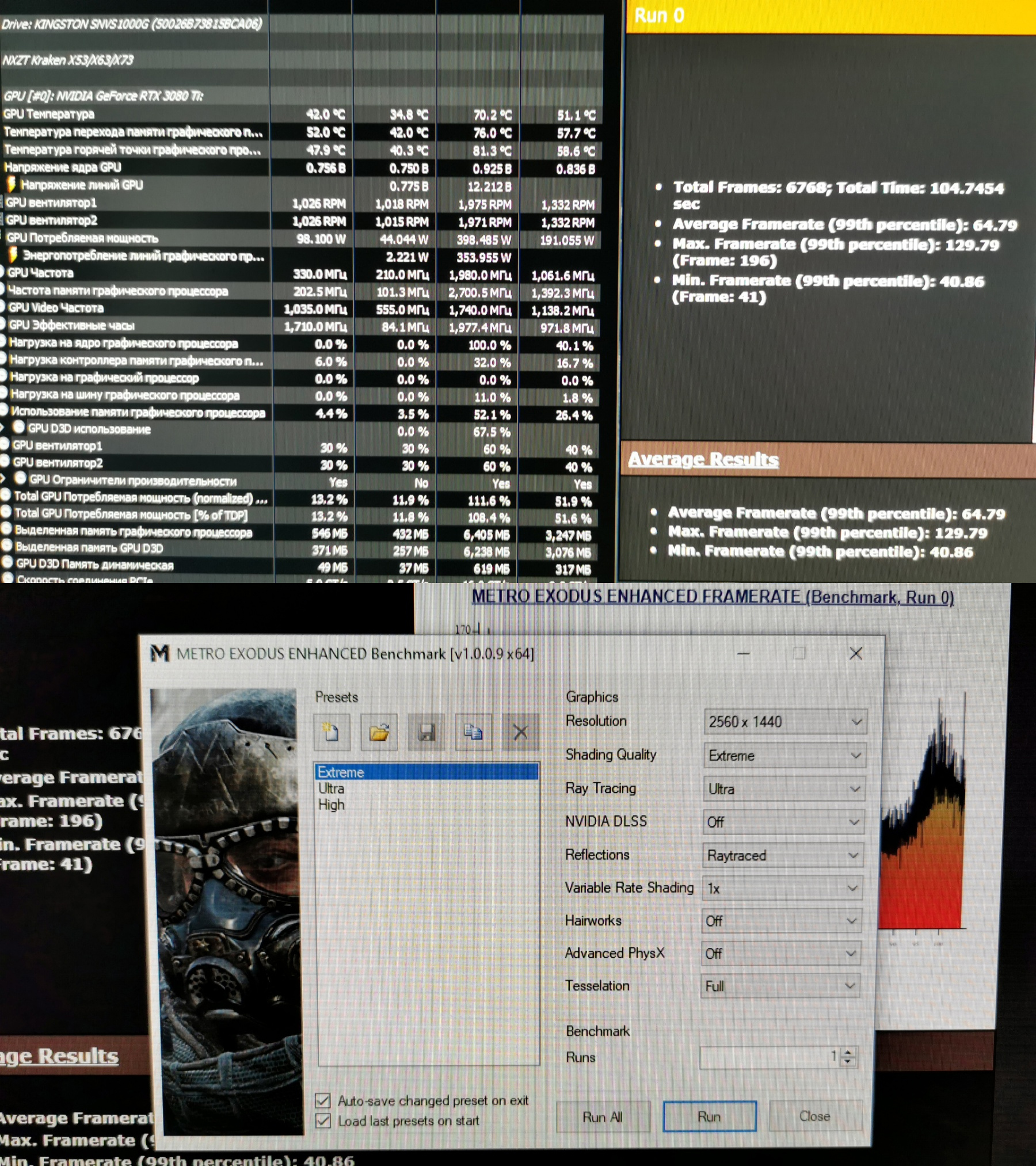Toggle 'Load last presets on start' checkbox
The height and width of the screenshot is (1166, 1036).
(323, 1121)
